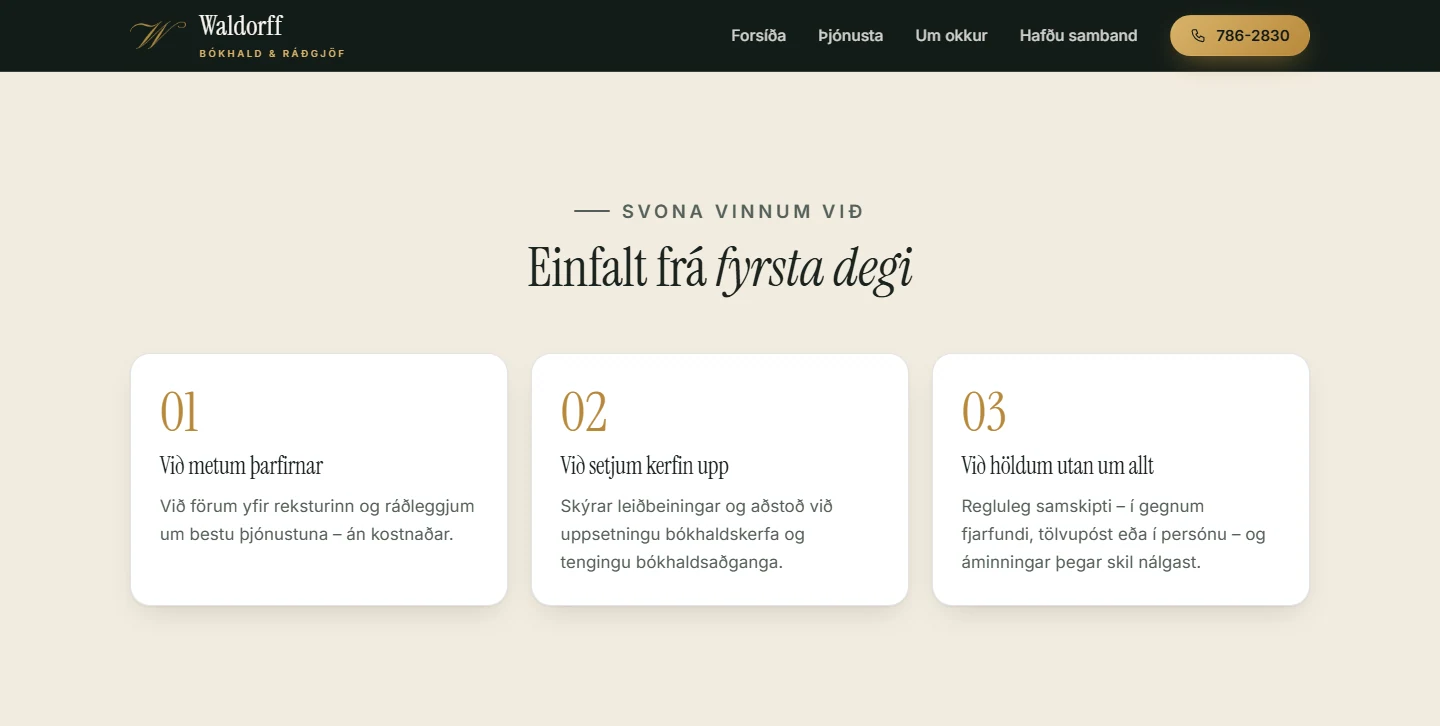Click the Svona vinnum við label

742,212
